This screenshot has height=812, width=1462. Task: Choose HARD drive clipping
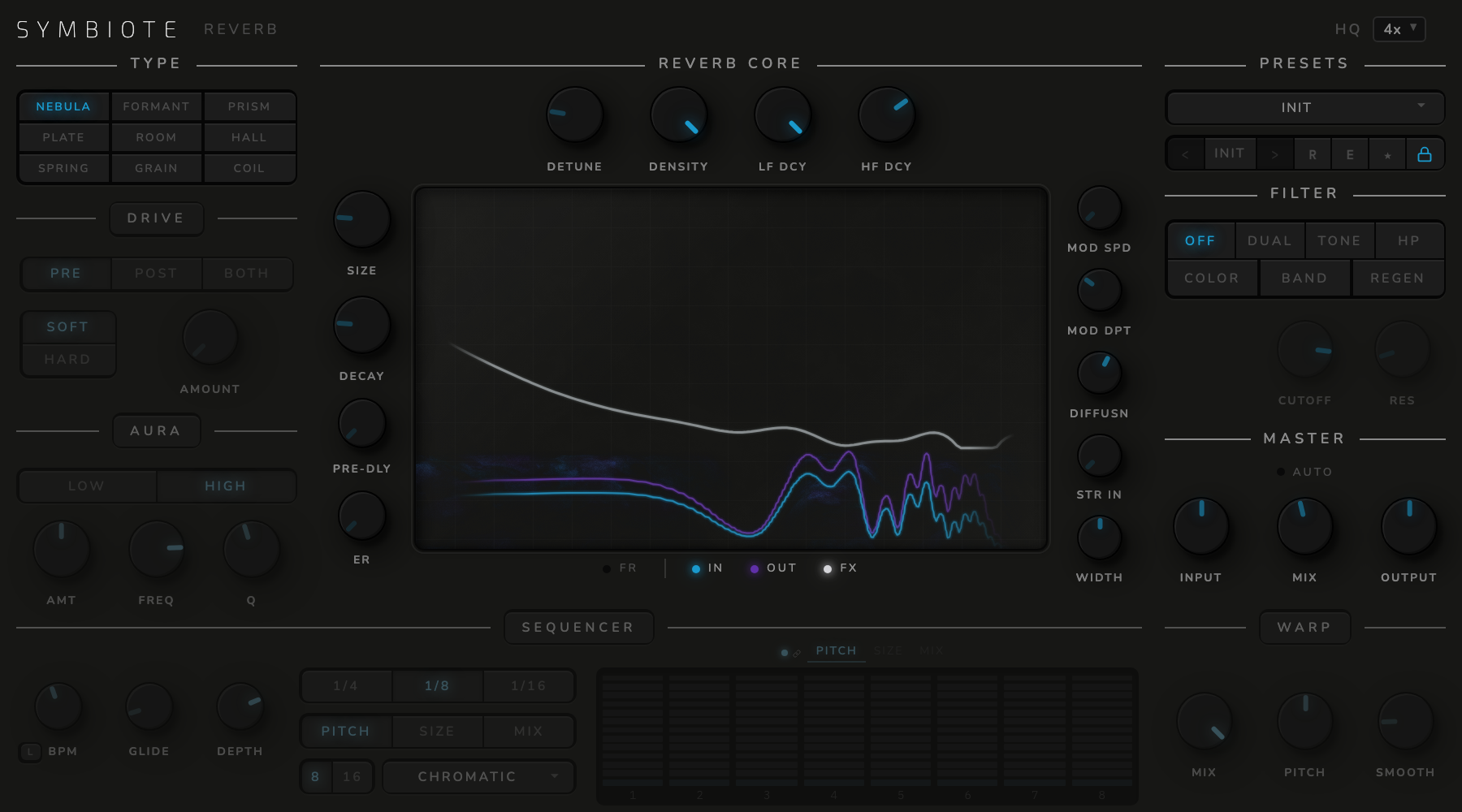point(68,360)
